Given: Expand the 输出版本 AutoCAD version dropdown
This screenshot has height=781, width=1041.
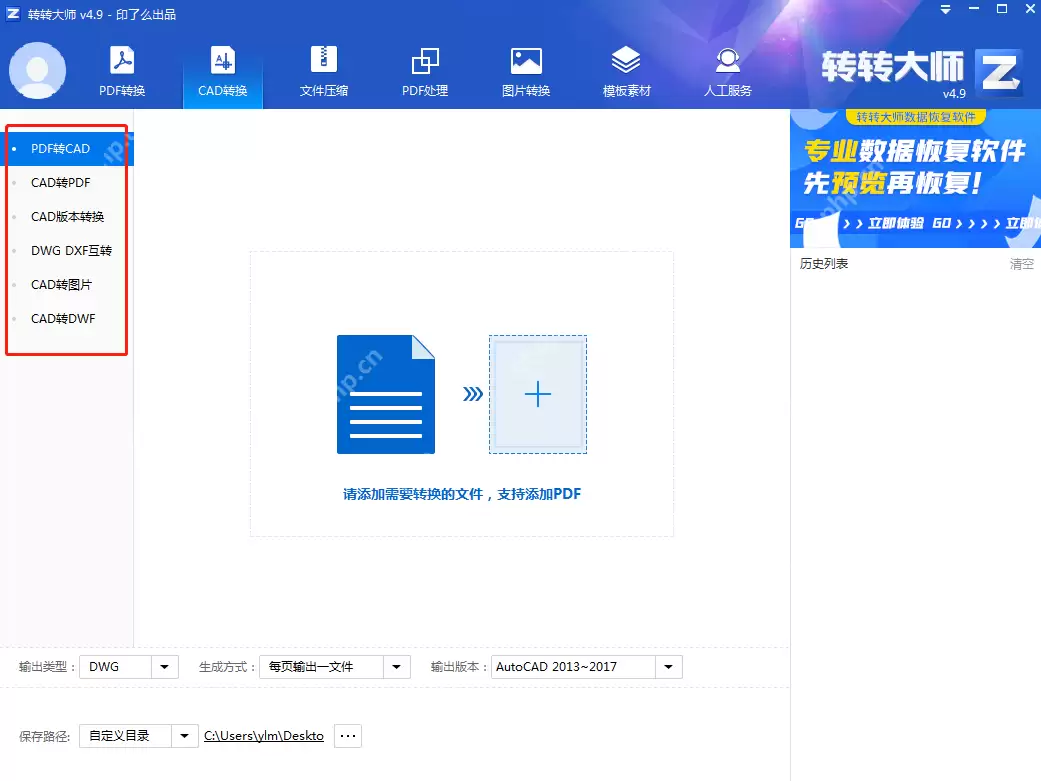Looking at the screenshot, I should pyautogui.click(x=668, y=666).
